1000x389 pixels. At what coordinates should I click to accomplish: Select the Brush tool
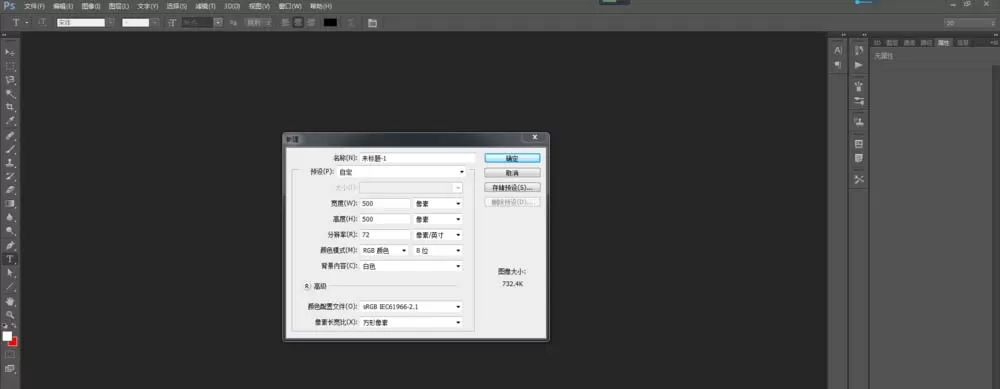click(x=10, y=149)
